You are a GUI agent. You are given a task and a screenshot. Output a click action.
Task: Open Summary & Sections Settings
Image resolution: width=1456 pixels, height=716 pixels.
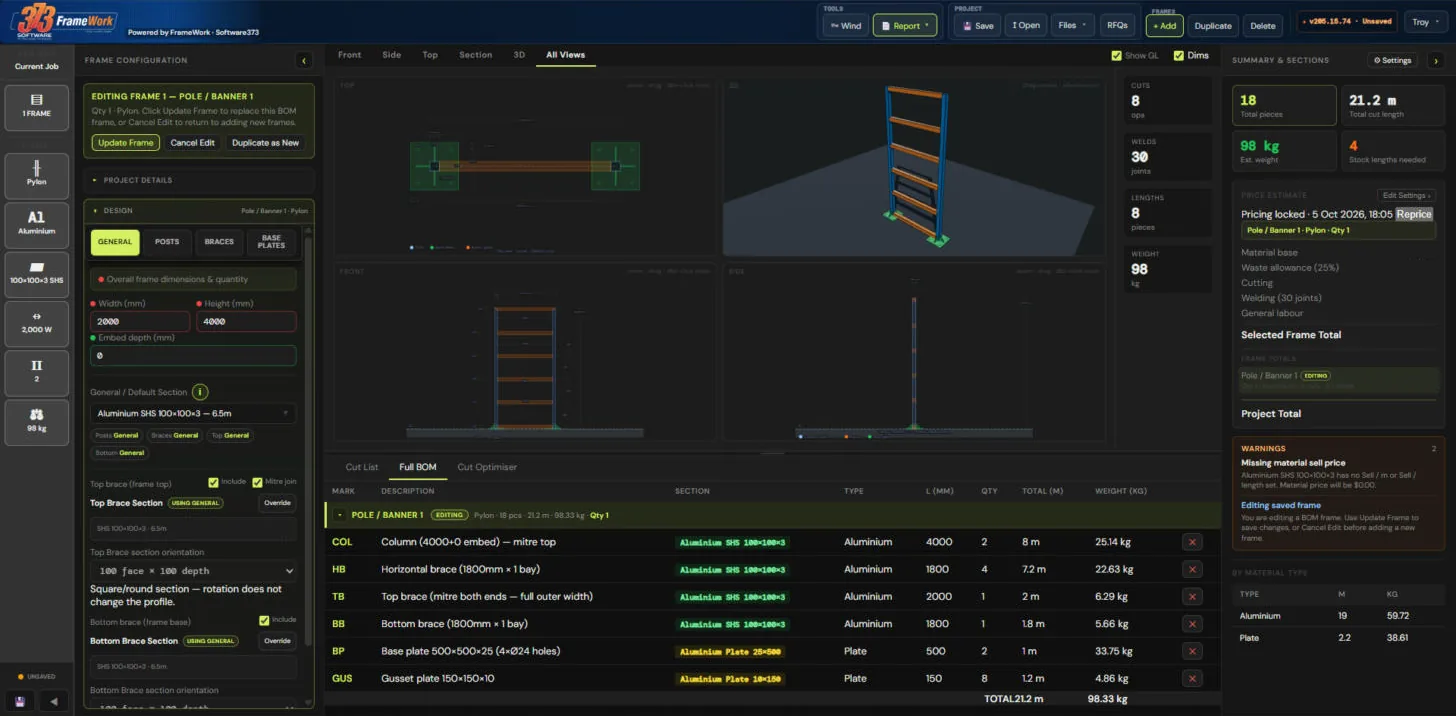coord(1392,60)
